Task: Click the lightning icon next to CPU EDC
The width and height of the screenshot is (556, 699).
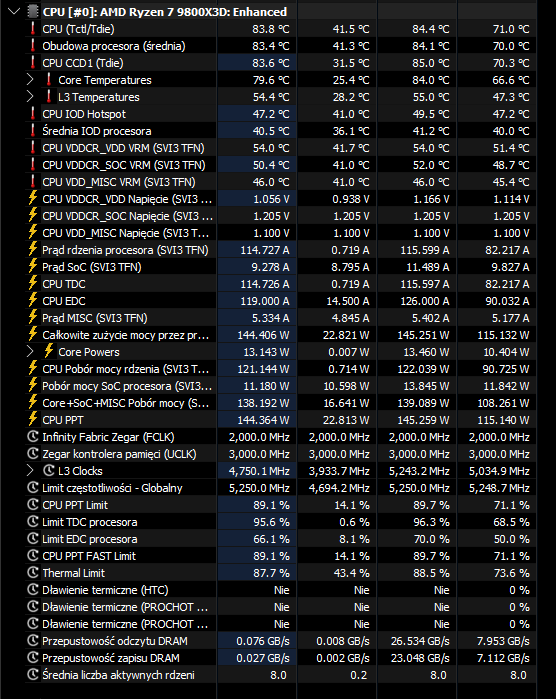Action: pyautogui.click(x=33, y=300)
